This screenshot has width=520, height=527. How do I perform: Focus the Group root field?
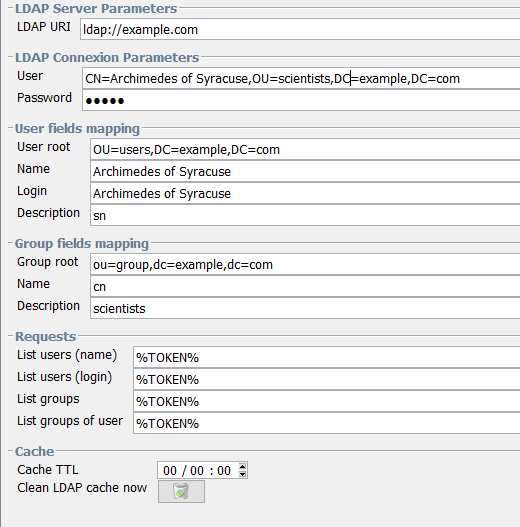pyautogui.click(x=305, y=265)
